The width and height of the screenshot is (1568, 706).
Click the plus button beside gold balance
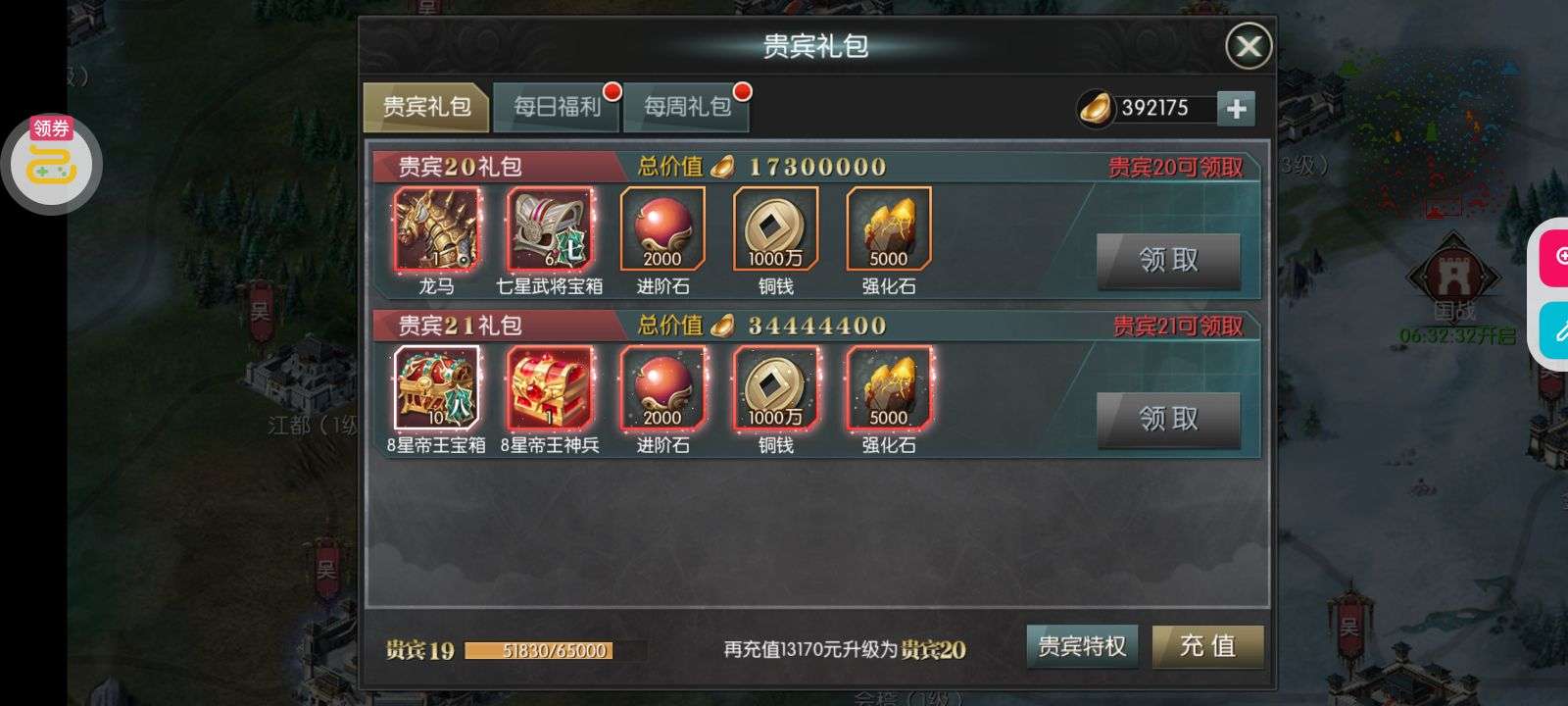coord(1236,108)
